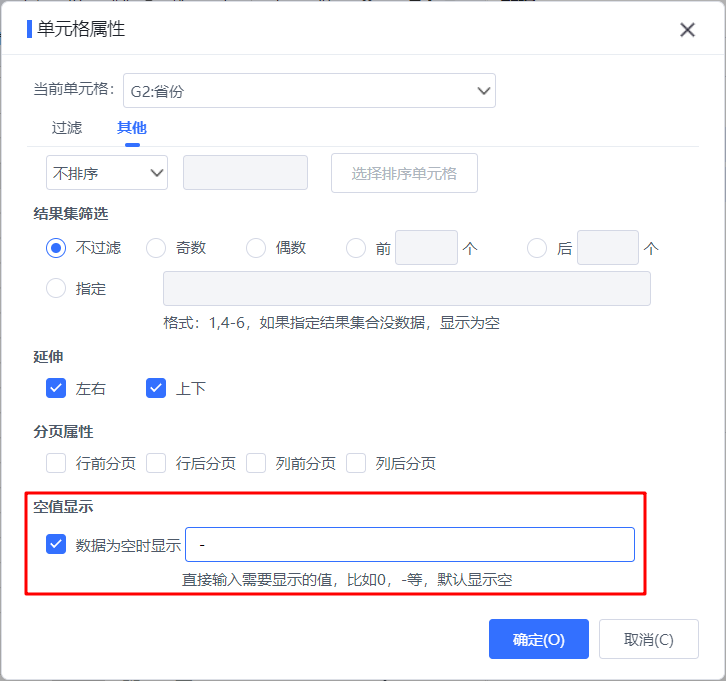Select the 不过滤 radio button
Screen dimensions: 726x681
point(56,248)
